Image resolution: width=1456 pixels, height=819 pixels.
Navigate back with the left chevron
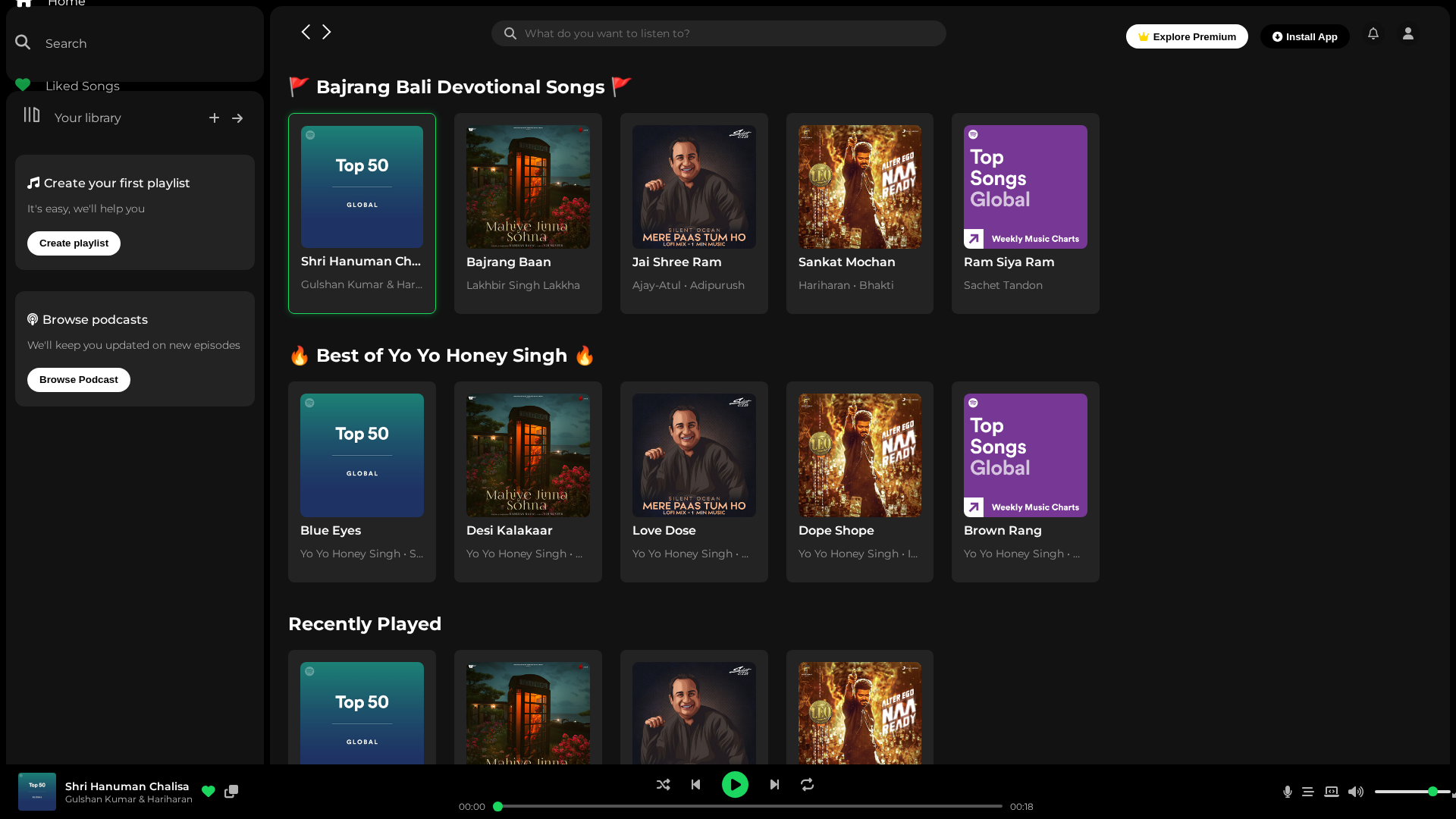coord(306,32)
